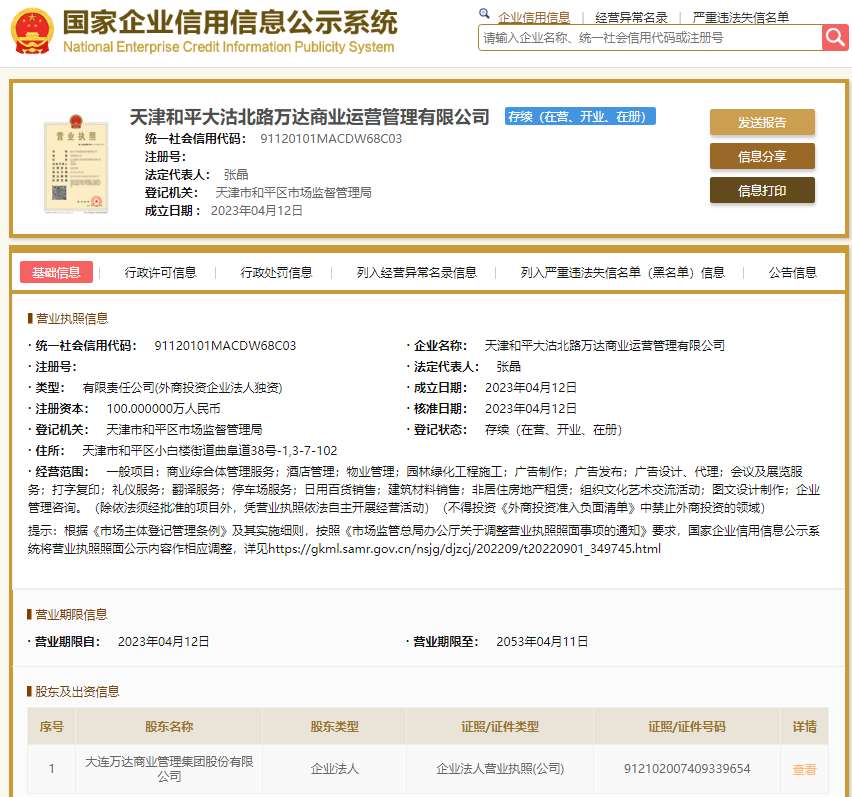
Task: Open the business license thumbnail image
Action: [x=76, y=164]
